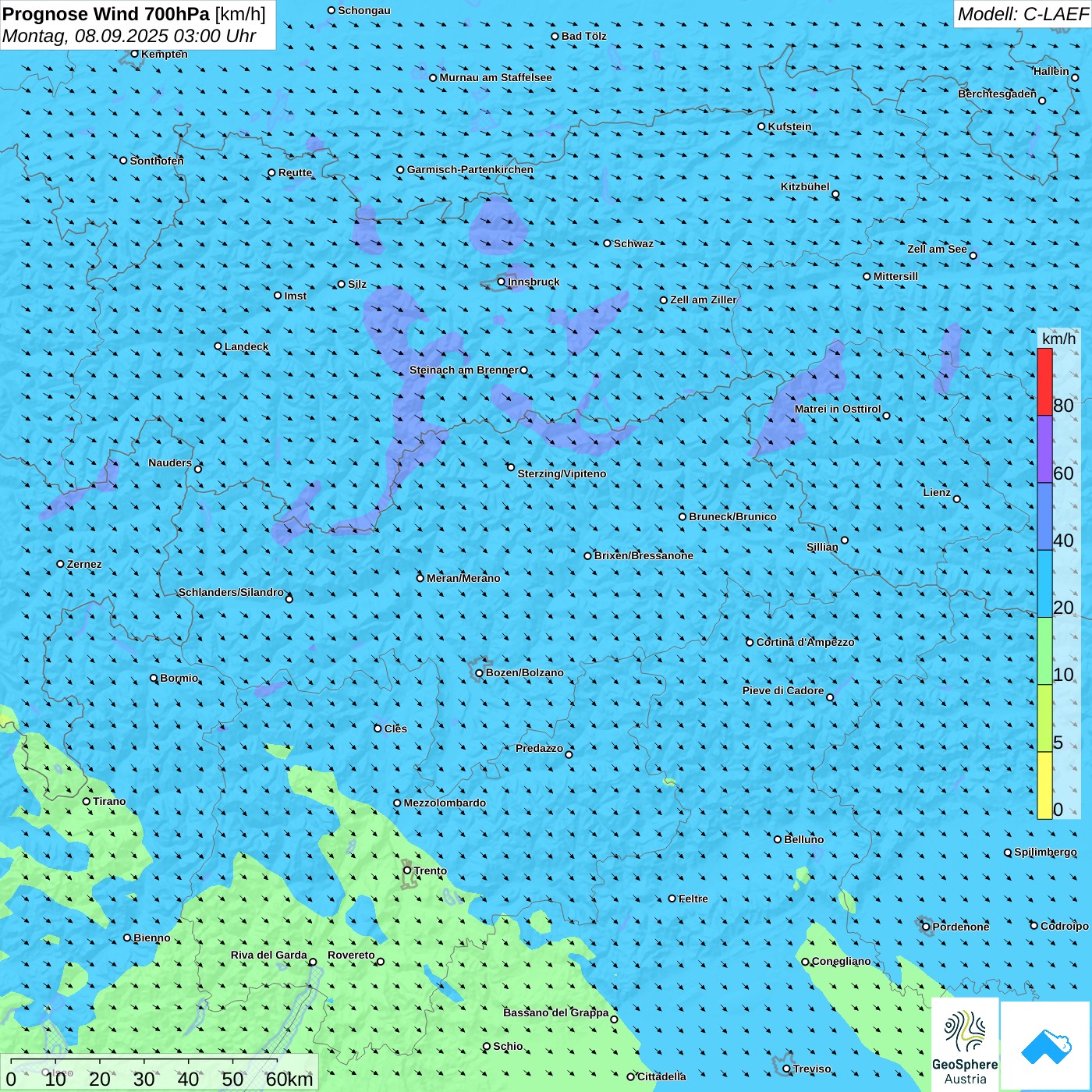
Task: Click the 'Cittadella' label
Action: click(661, 1076)
